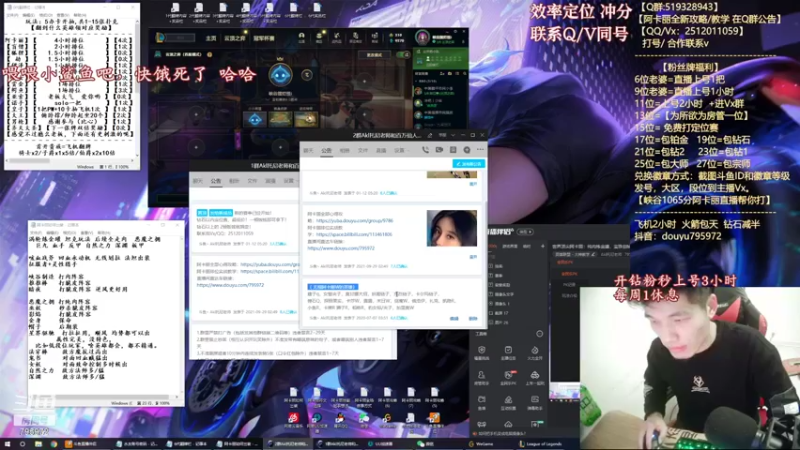800x450 pixels.
Task: Open Chrome from the Windows taskbar
Action: [54, 444]
